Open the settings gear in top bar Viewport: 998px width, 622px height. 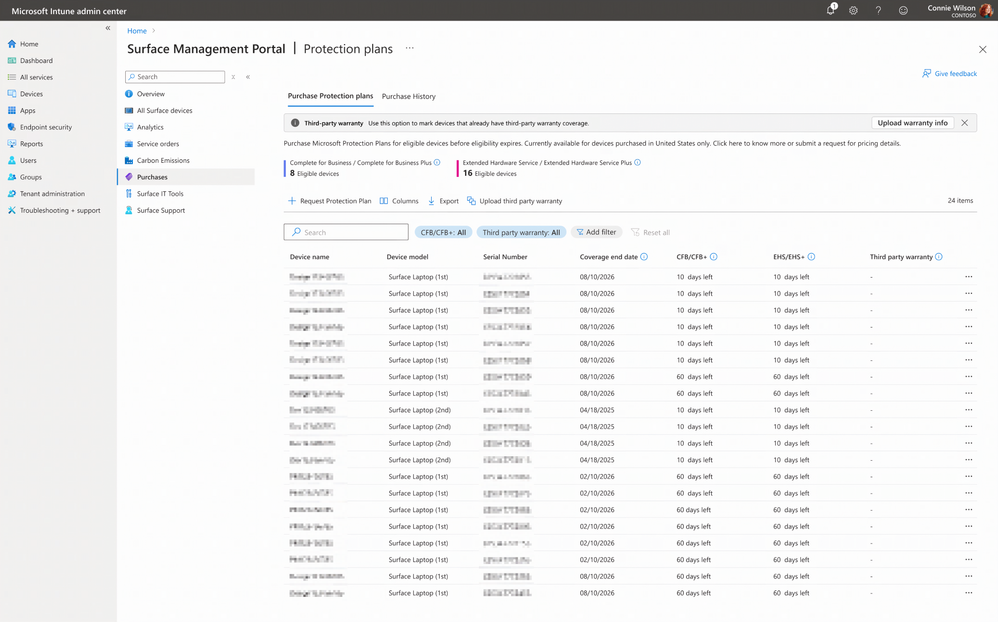click(854, 10)
